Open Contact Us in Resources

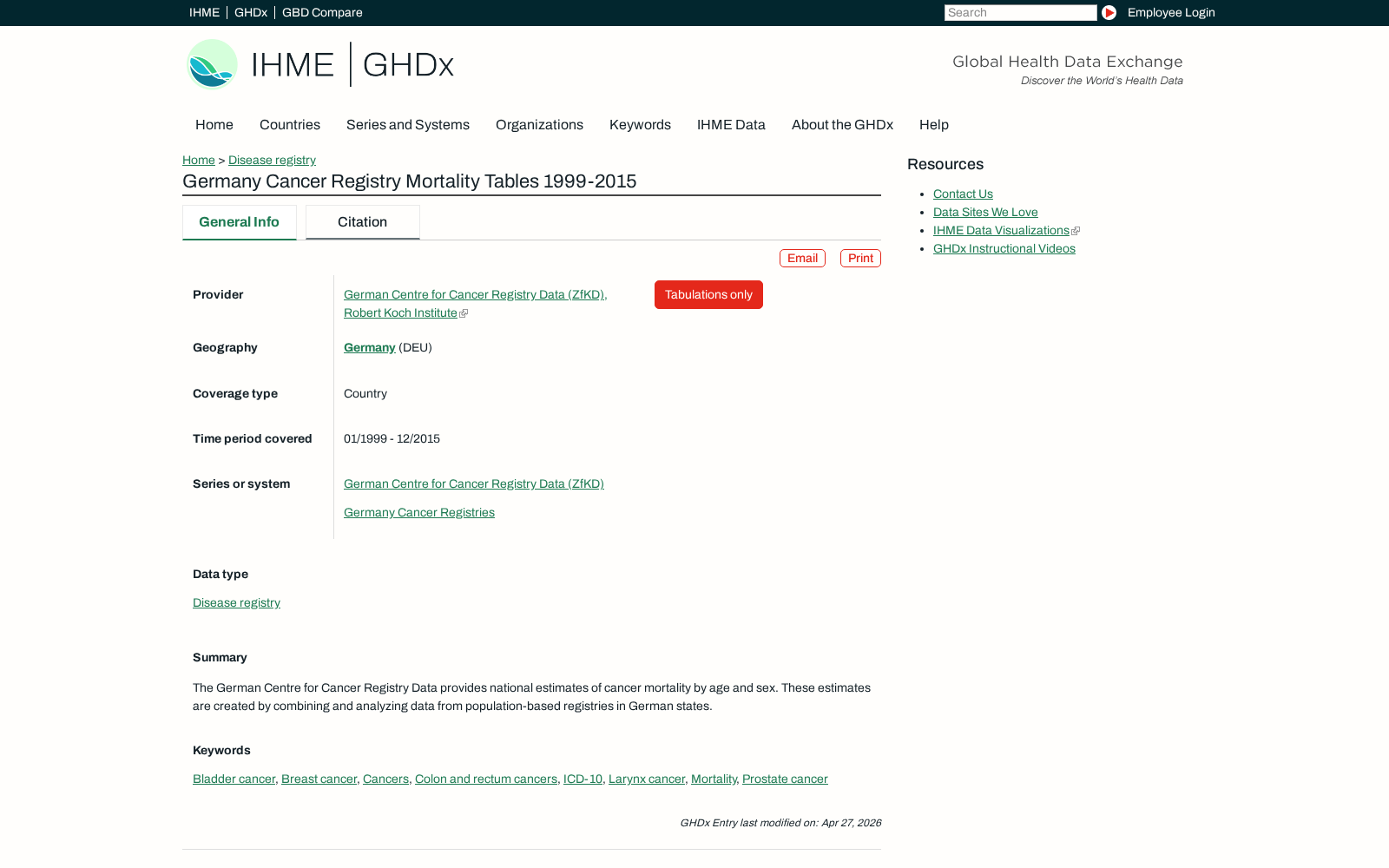[963, 194]
